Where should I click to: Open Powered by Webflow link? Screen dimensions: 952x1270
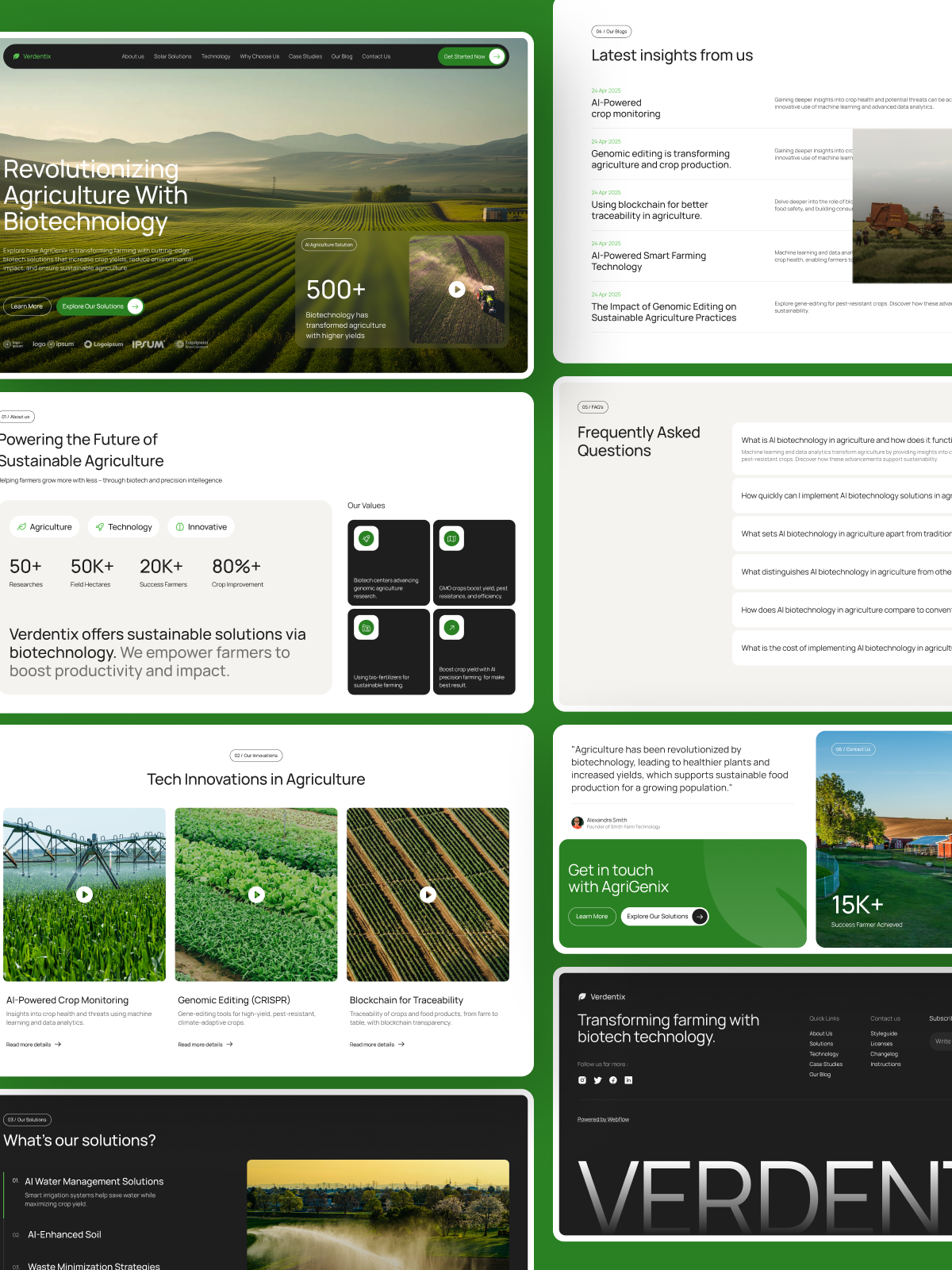[603, 1119]
